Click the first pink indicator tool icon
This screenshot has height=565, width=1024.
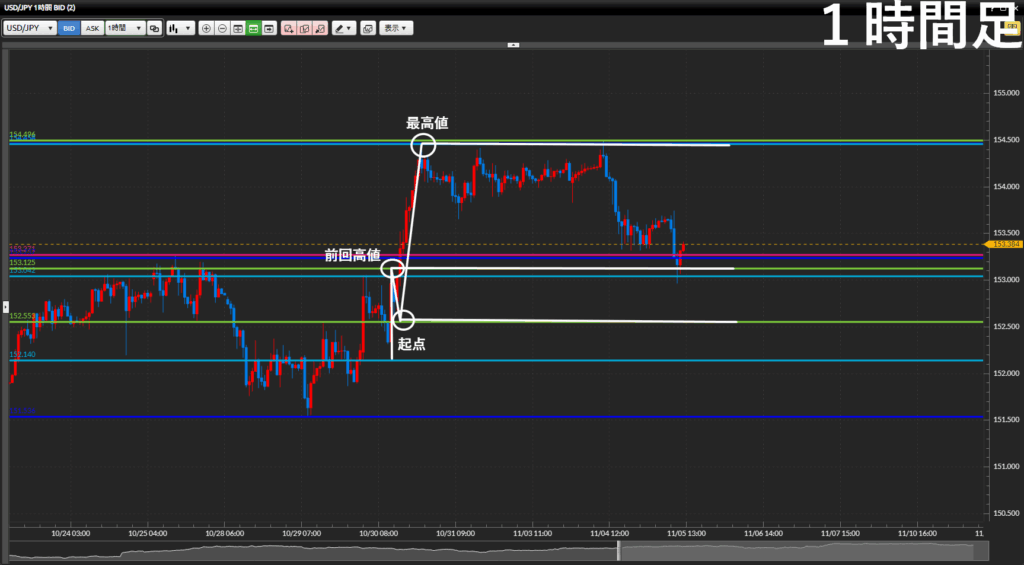288,29
